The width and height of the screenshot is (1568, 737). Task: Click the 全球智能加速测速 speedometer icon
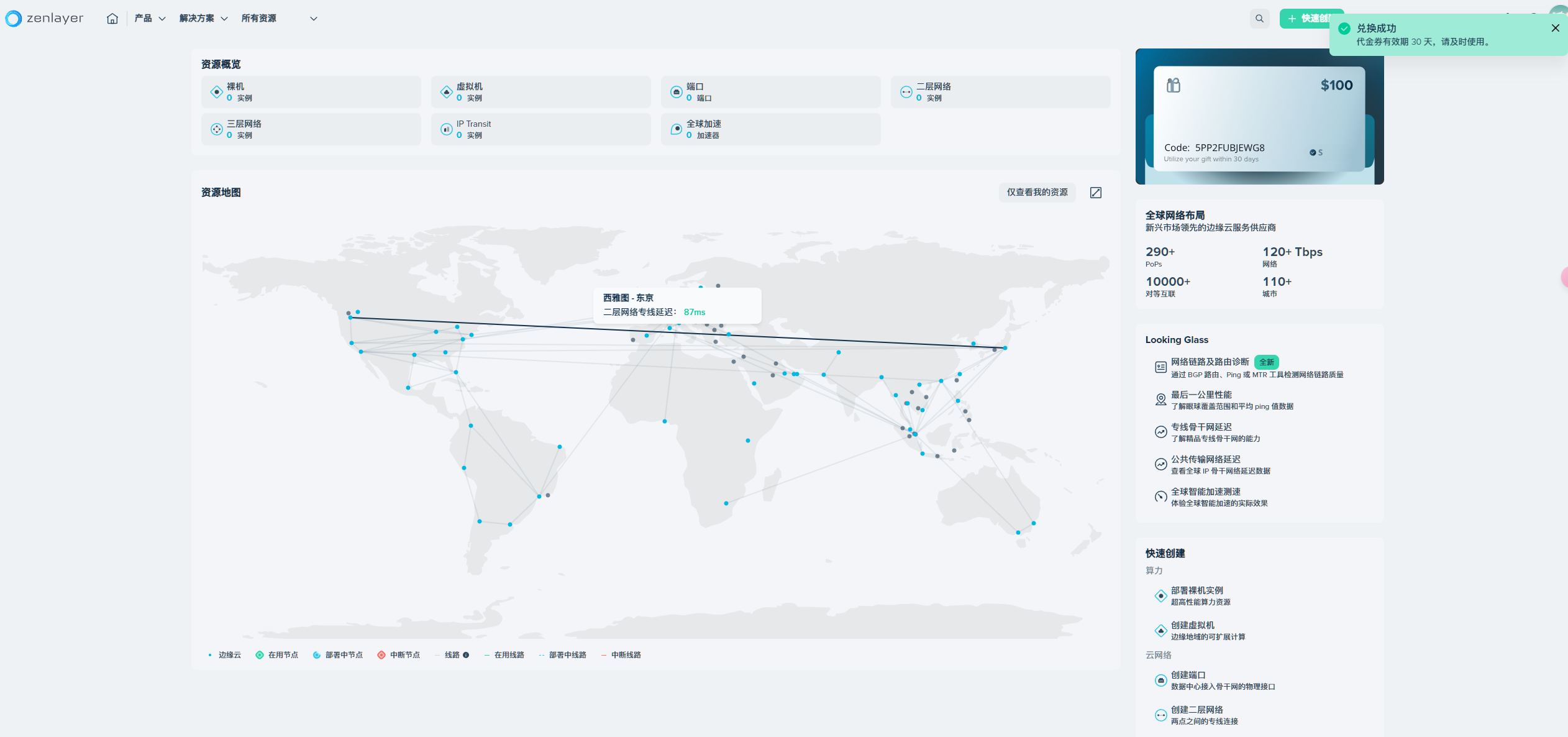pyautogui.click(x=1160, y=497)
